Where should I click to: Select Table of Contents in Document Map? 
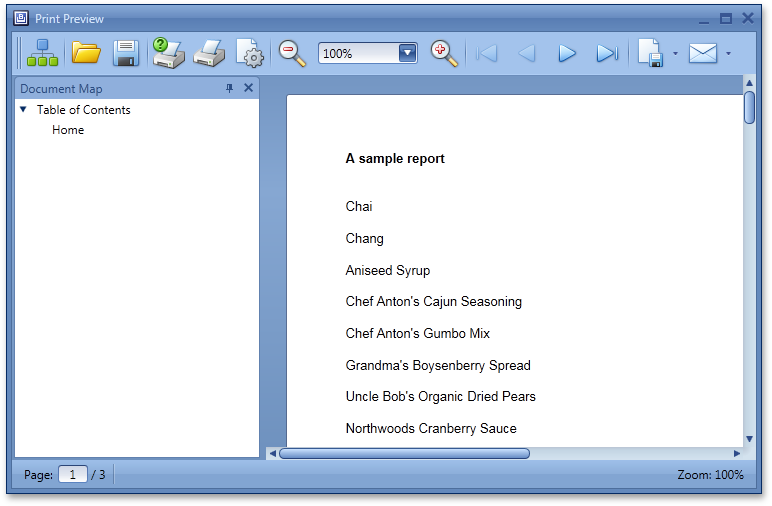click(x=83, y=110)
